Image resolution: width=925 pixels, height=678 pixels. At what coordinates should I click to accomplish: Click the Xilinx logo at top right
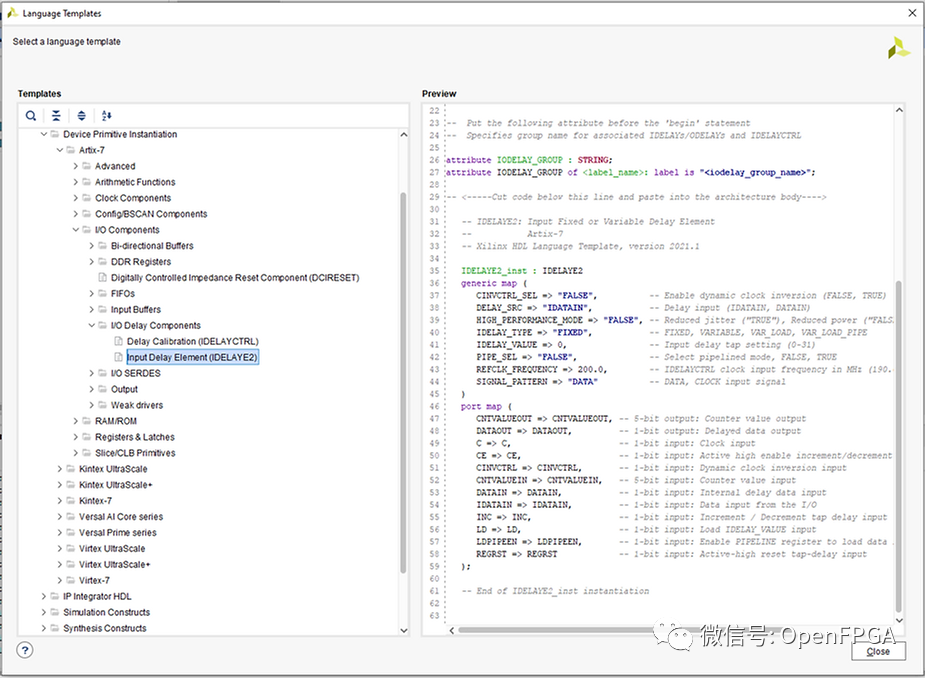pos(898,49)
